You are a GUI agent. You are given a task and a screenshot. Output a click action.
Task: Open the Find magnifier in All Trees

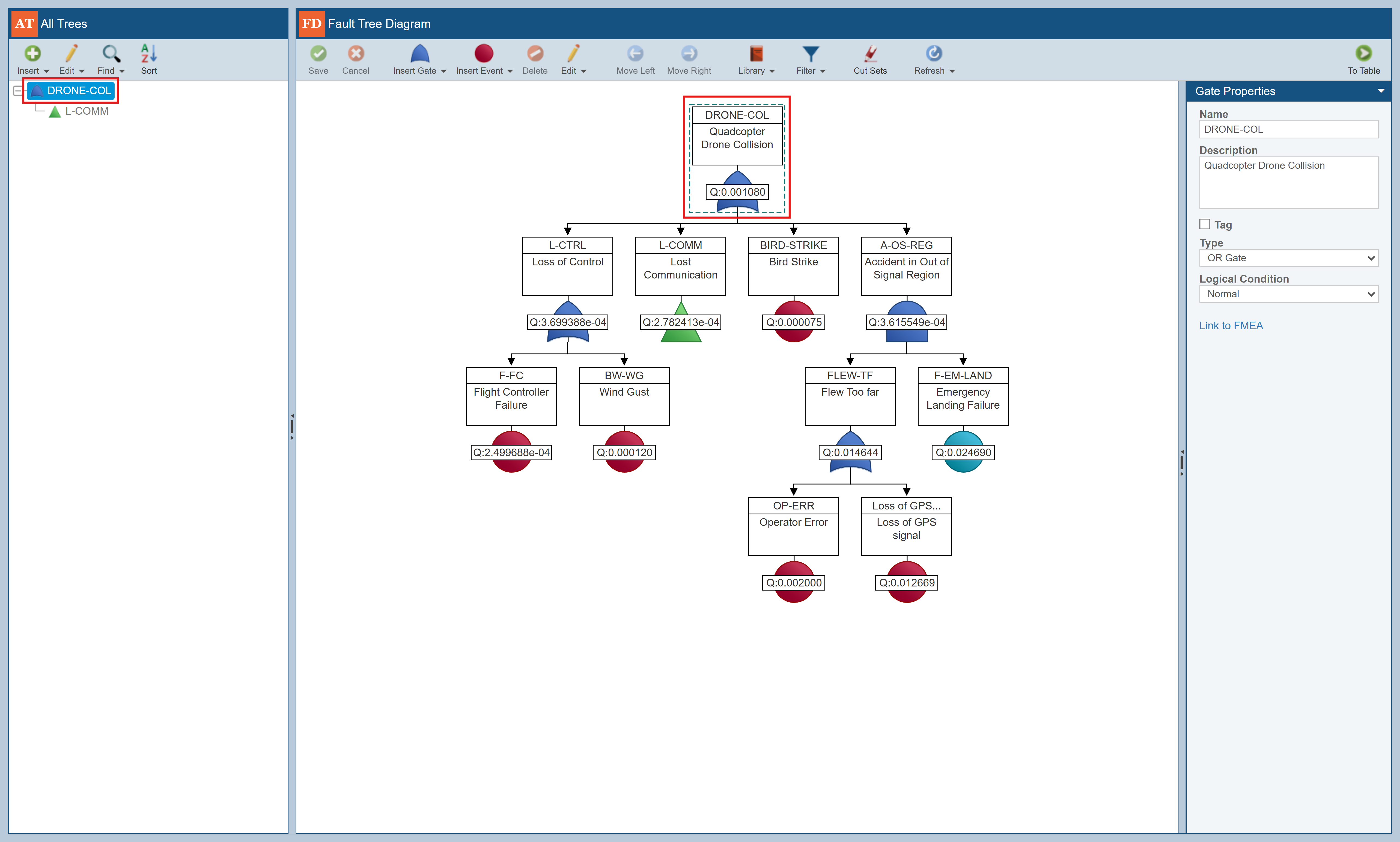pos(111,54)
